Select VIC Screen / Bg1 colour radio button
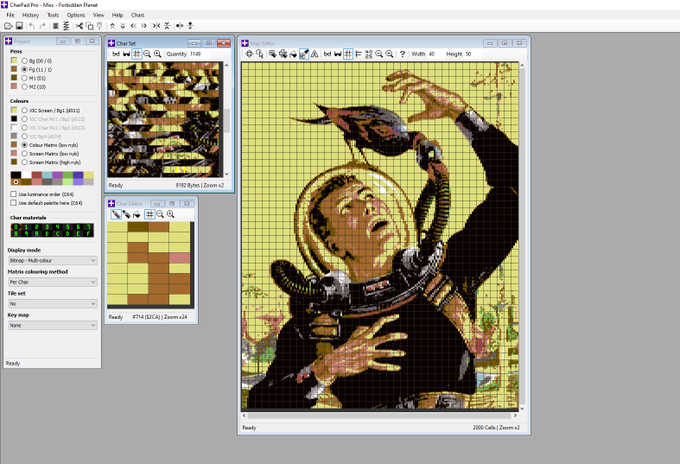The height and width of the screenshot is (464, 680). pos(24,110)
